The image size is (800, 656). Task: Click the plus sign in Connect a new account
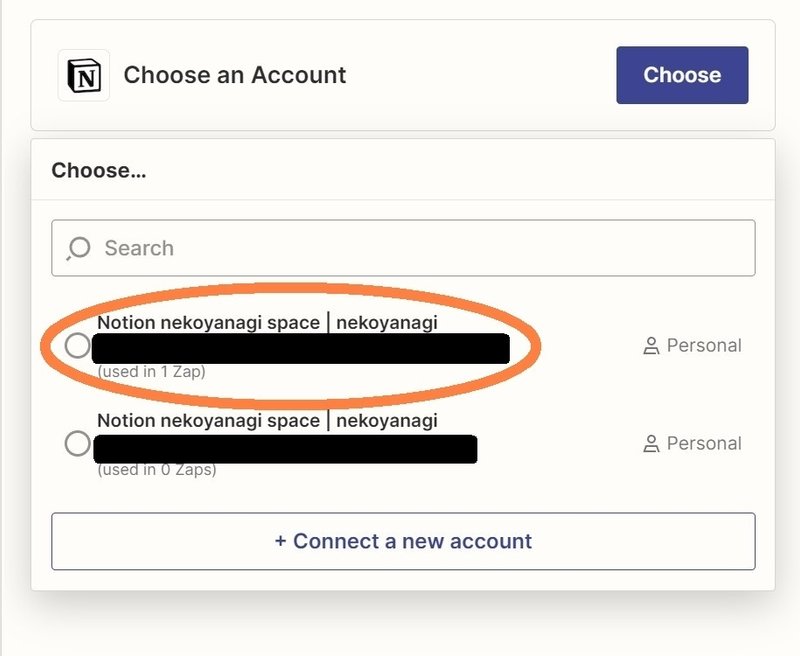[x=280, y=541]
